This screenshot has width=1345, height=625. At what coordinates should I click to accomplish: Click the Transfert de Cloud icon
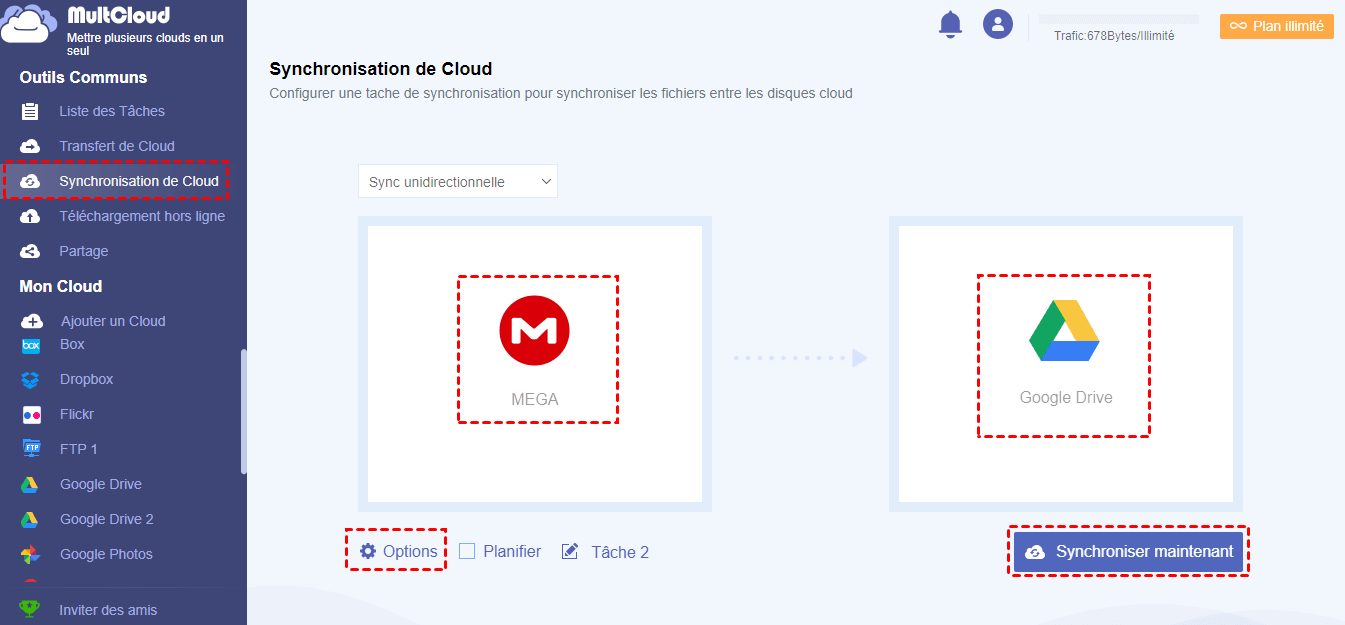pos(30,146)
